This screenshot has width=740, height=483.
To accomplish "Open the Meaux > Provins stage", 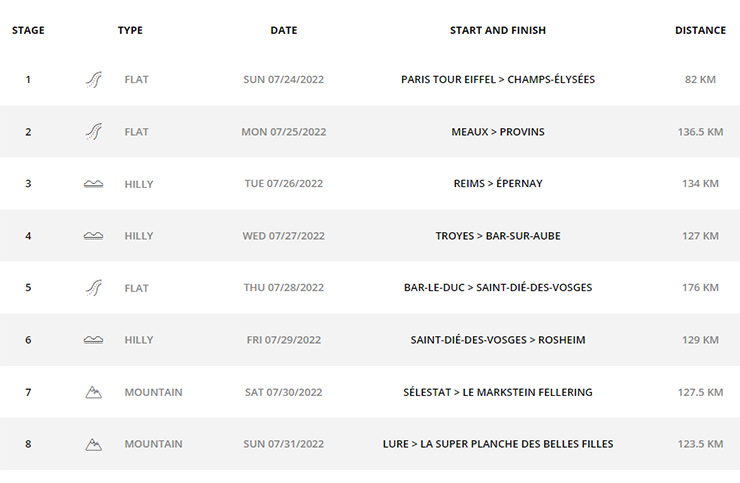I will (x=498, y=132).
